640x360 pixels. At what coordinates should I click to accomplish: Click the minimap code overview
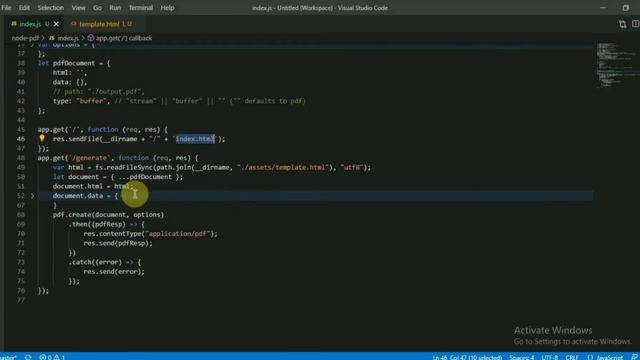[617, 65]
